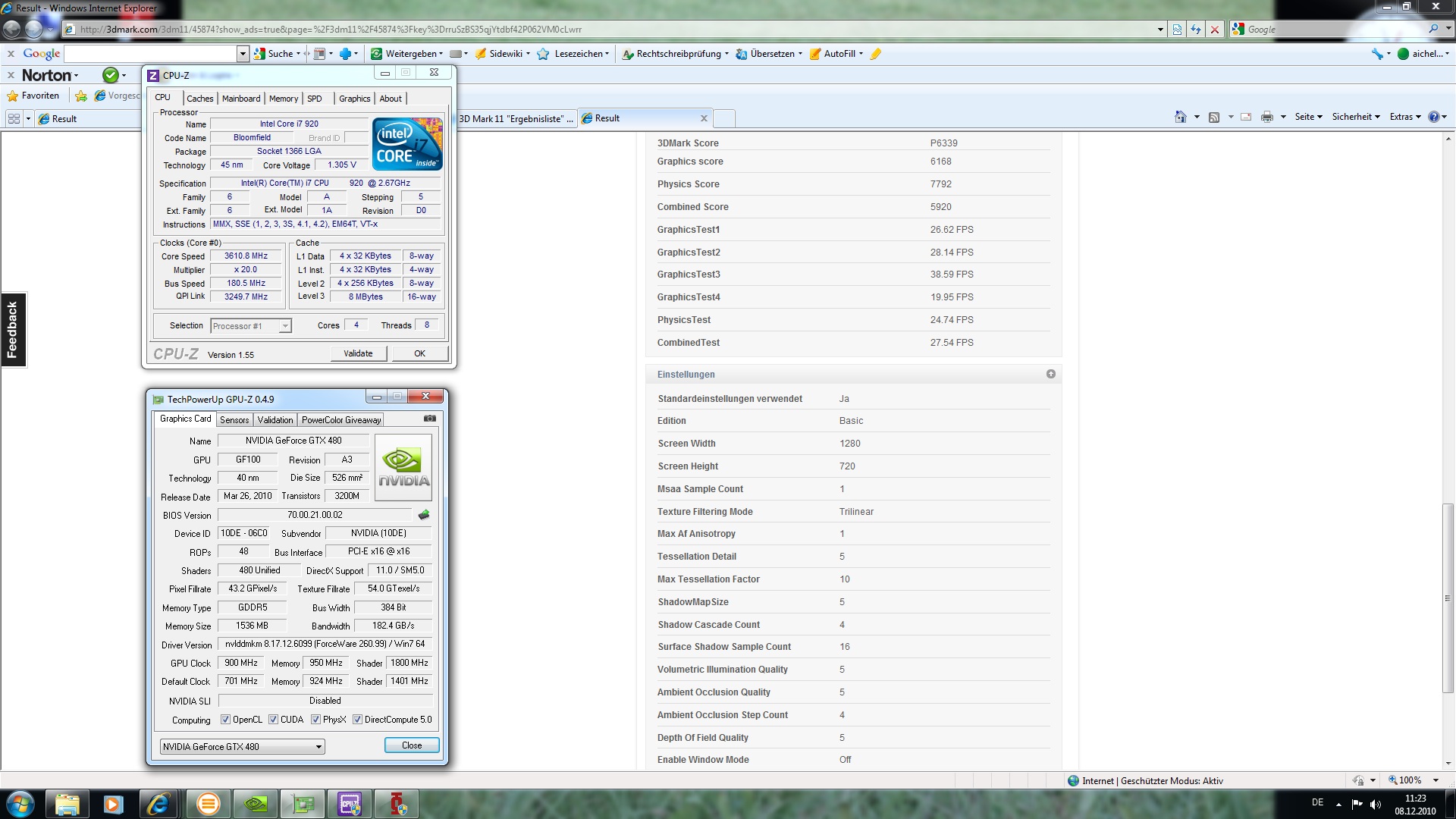Expand the Sicherheit menu dropdown
The width and height of the screenshot is (1456, 819).
[x=1355, y=117]
